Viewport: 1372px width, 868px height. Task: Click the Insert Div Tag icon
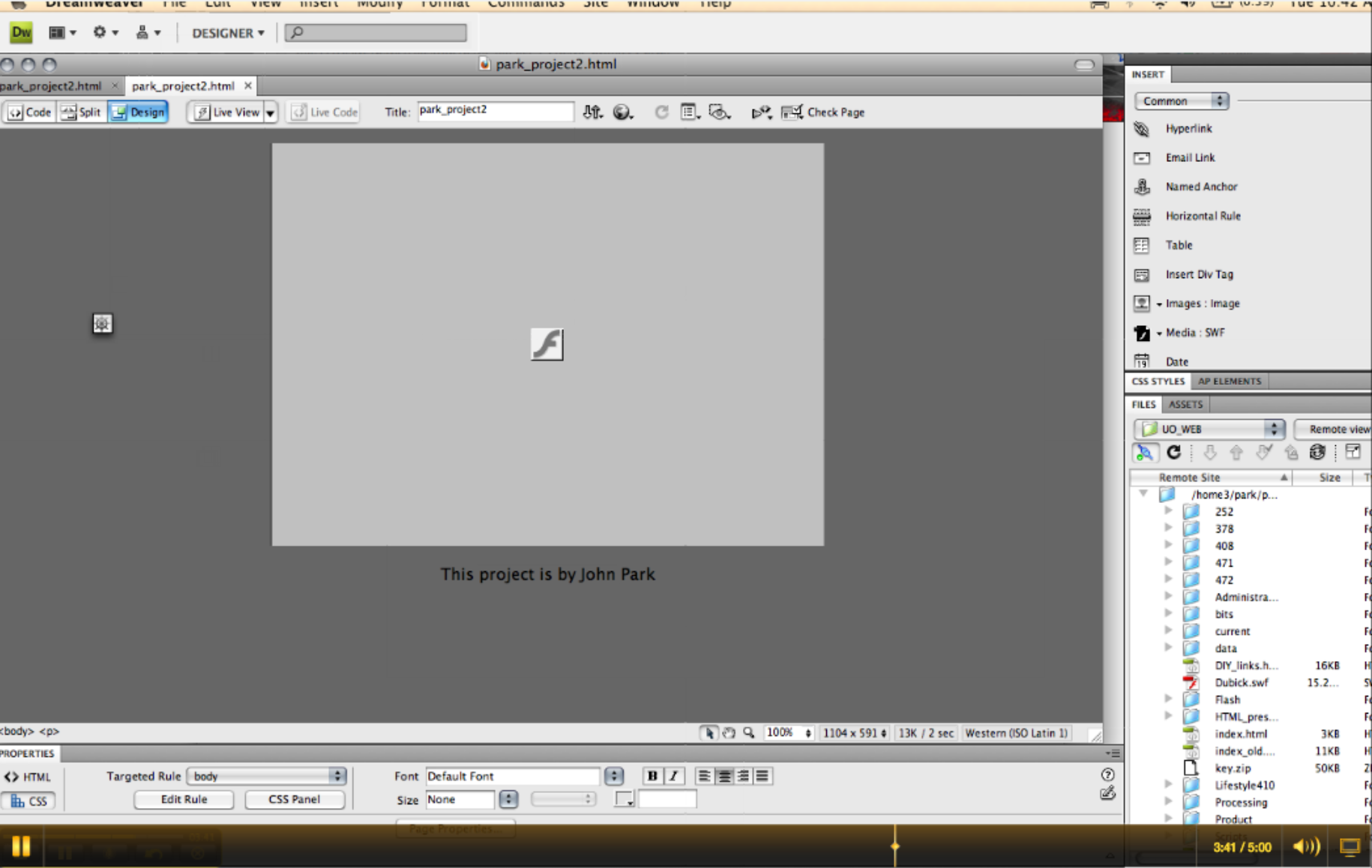[x=1142, y=275]
